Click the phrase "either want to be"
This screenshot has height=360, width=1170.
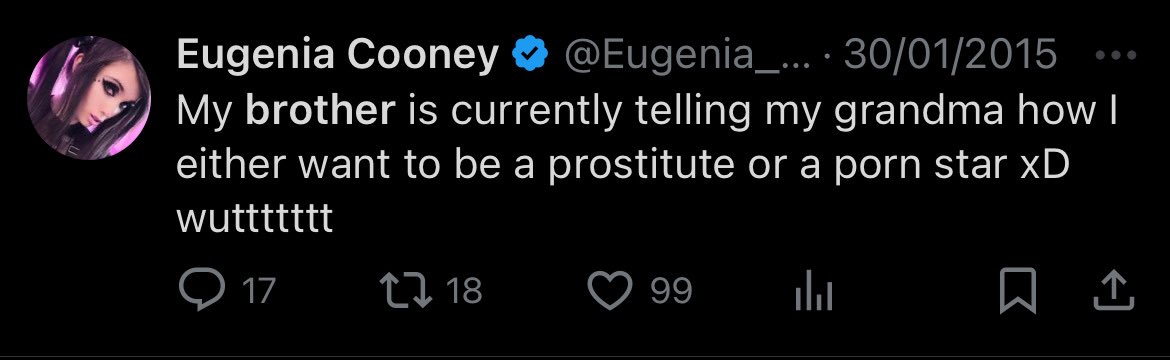coord(333,165)
